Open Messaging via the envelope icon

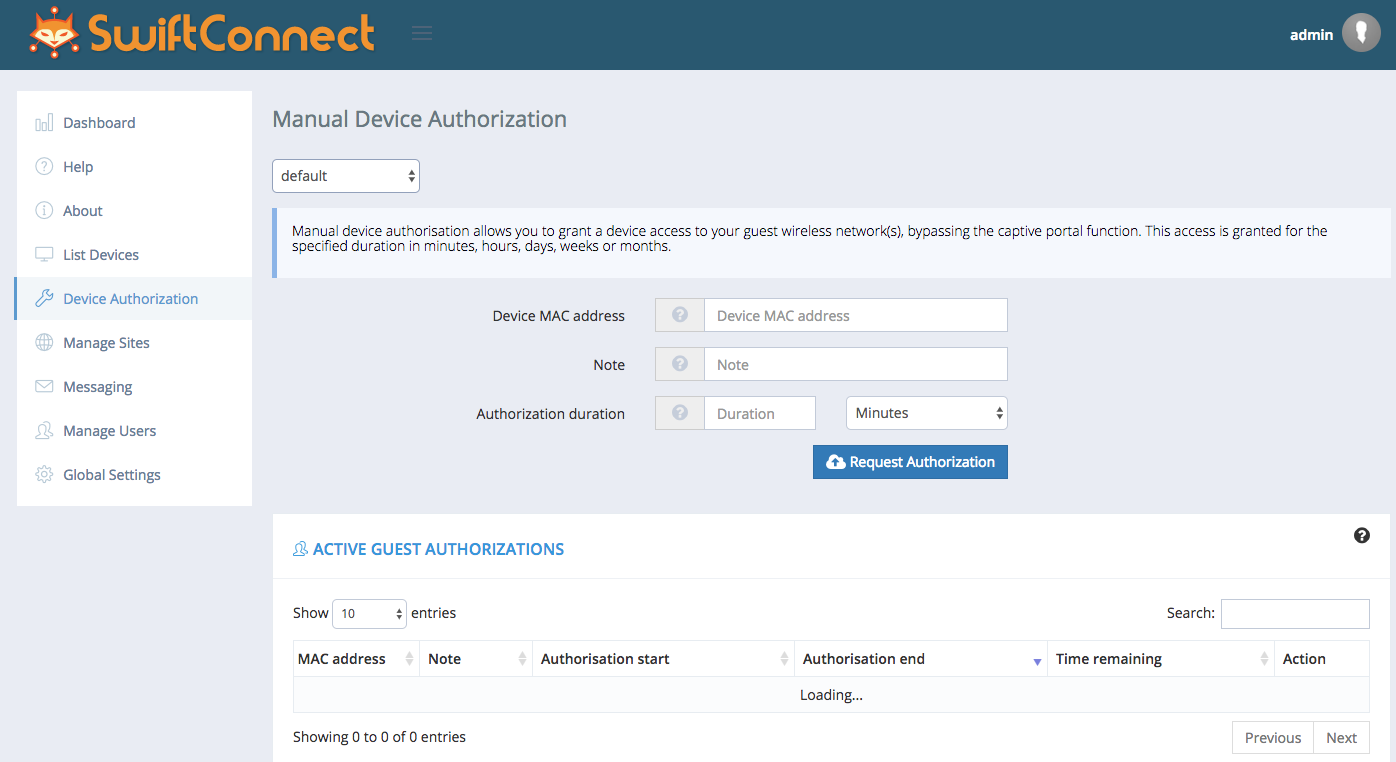[x=44, y=386]
